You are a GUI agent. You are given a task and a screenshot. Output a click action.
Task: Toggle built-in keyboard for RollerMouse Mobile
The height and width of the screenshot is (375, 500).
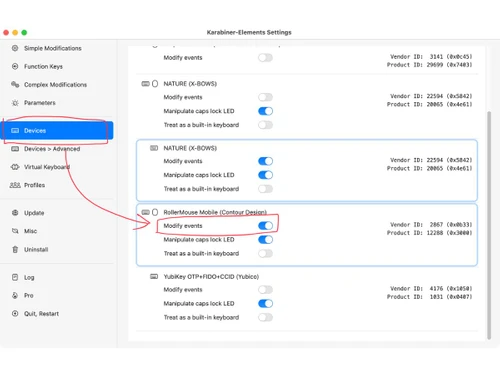[265, 254]
